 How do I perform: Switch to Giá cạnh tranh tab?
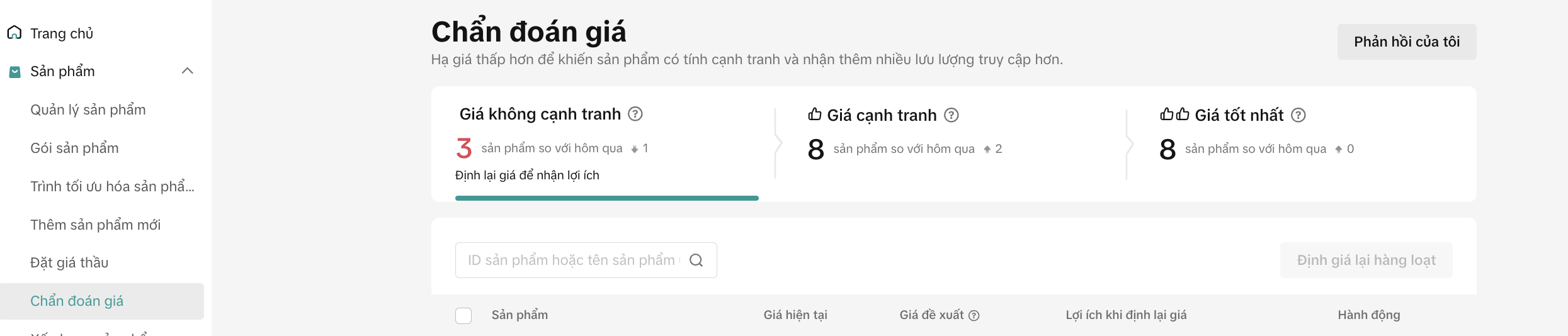point(882,116)
